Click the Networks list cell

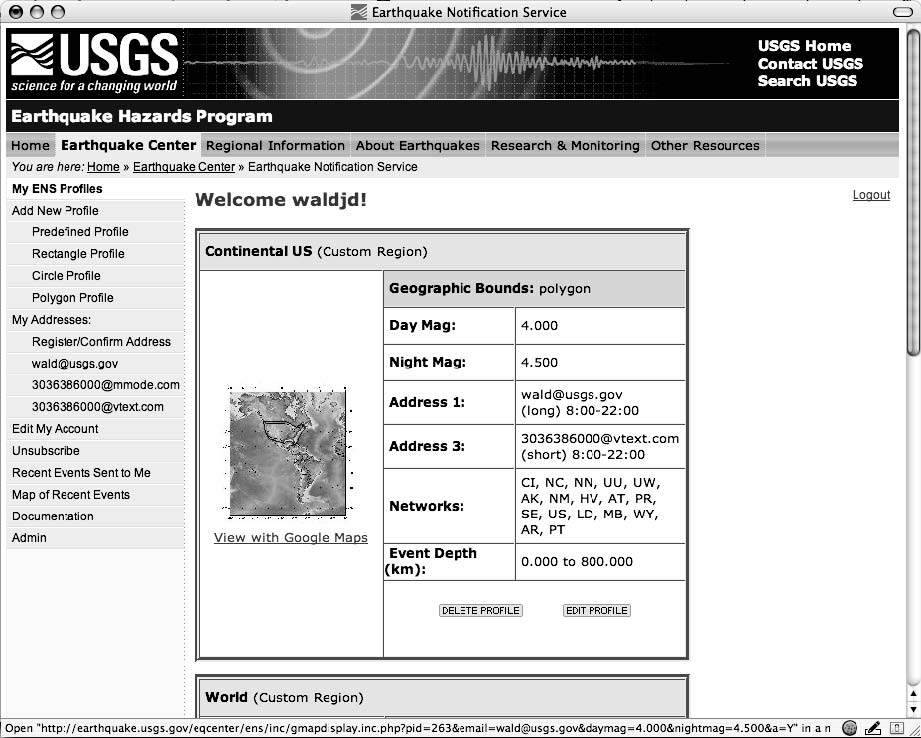pos(600,506)
